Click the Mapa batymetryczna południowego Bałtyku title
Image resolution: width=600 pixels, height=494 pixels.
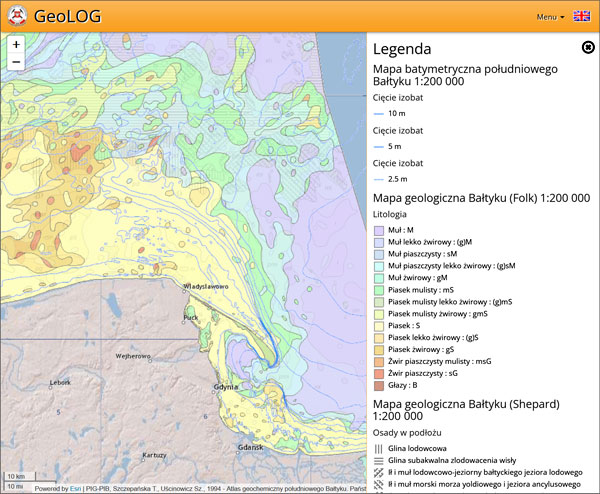click(465, 75)
